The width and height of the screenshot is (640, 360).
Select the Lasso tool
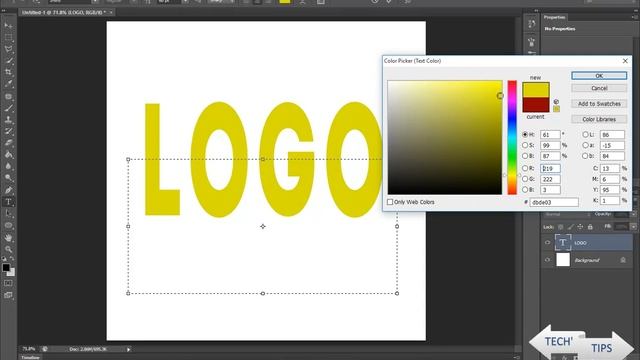coord(8,49)
